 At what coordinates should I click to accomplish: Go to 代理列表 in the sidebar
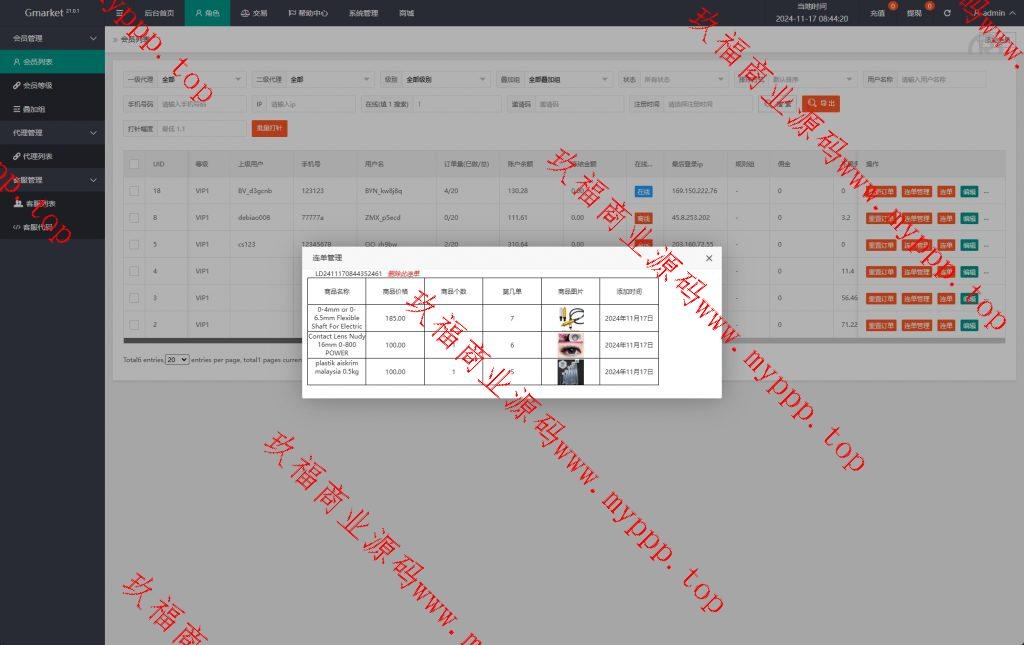[x=38, y=156]
